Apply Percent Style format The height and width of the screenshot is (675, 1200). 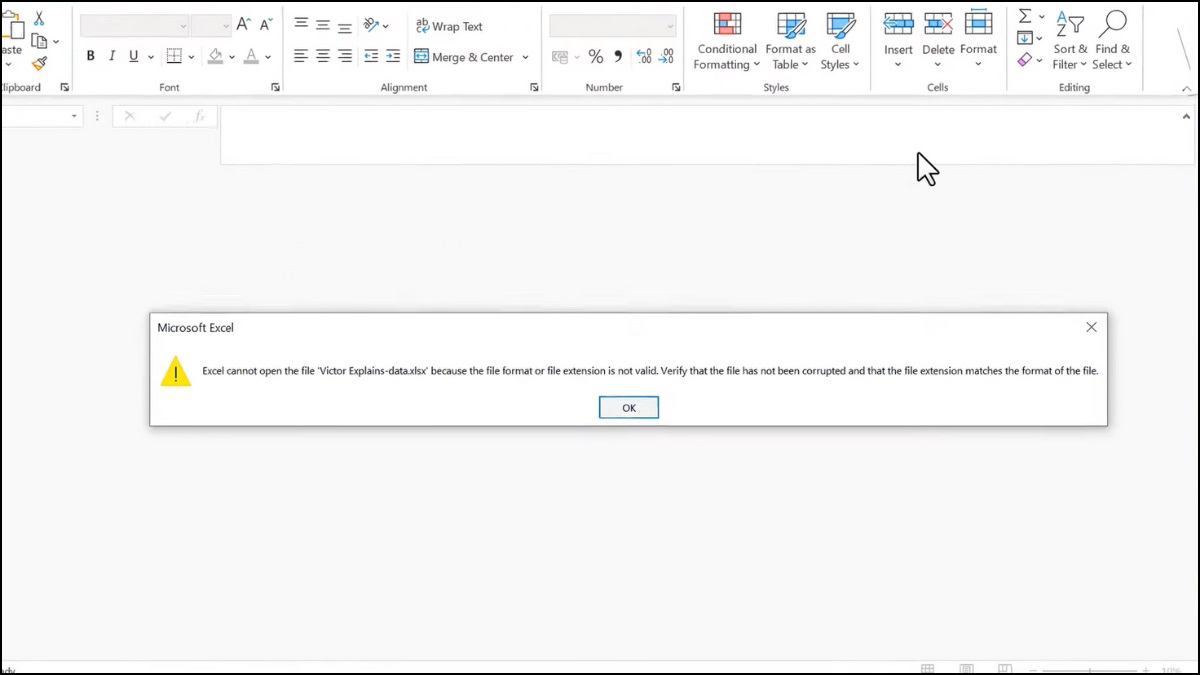click(596, 57)
